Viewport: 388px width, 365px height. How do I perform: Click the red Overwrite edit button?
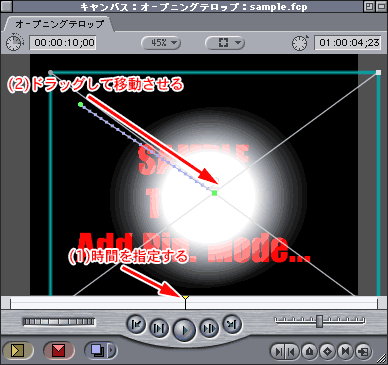click(x=58, y=351)
